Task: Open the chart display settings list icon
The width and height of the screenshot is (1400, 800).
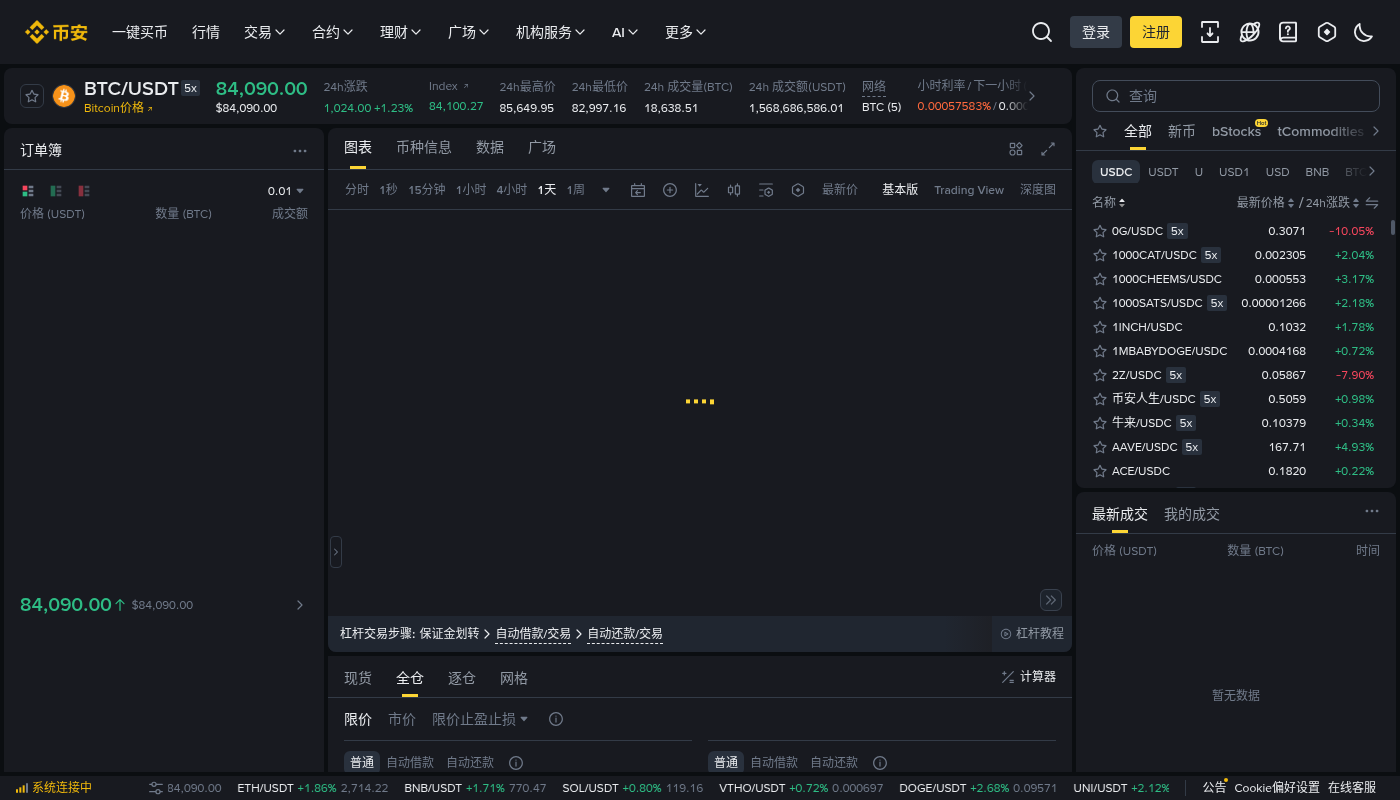Action: click(x=766, y=190)
